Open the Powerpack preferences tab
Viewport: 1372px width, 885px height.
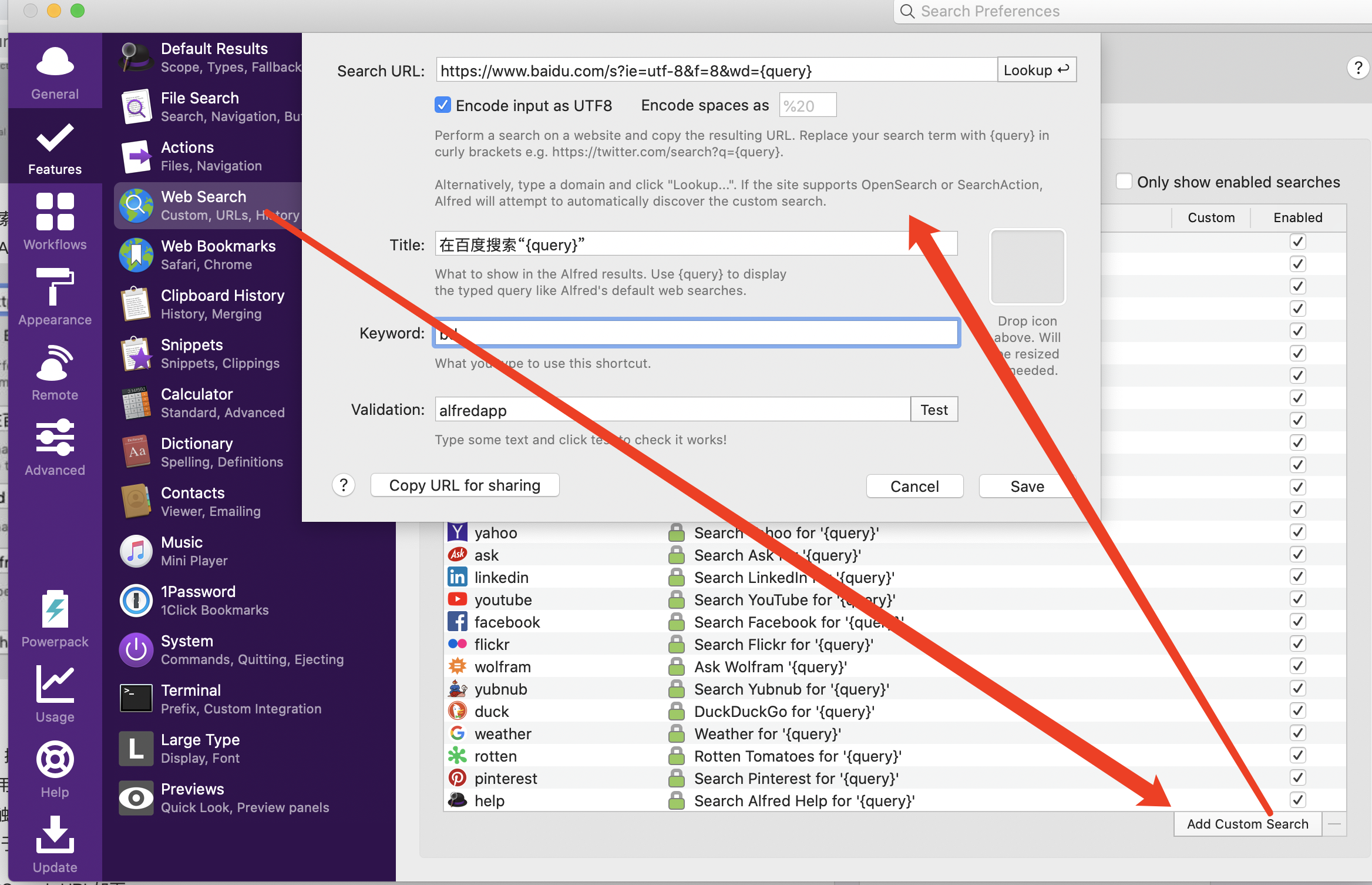55,618
